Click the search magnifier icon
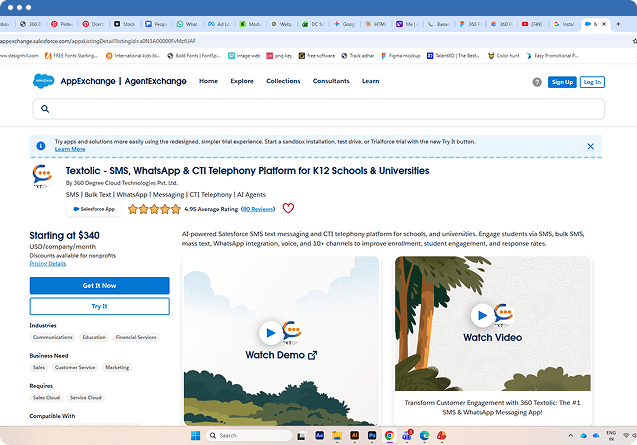Screen dimensions: 637x445 [45, 109]
